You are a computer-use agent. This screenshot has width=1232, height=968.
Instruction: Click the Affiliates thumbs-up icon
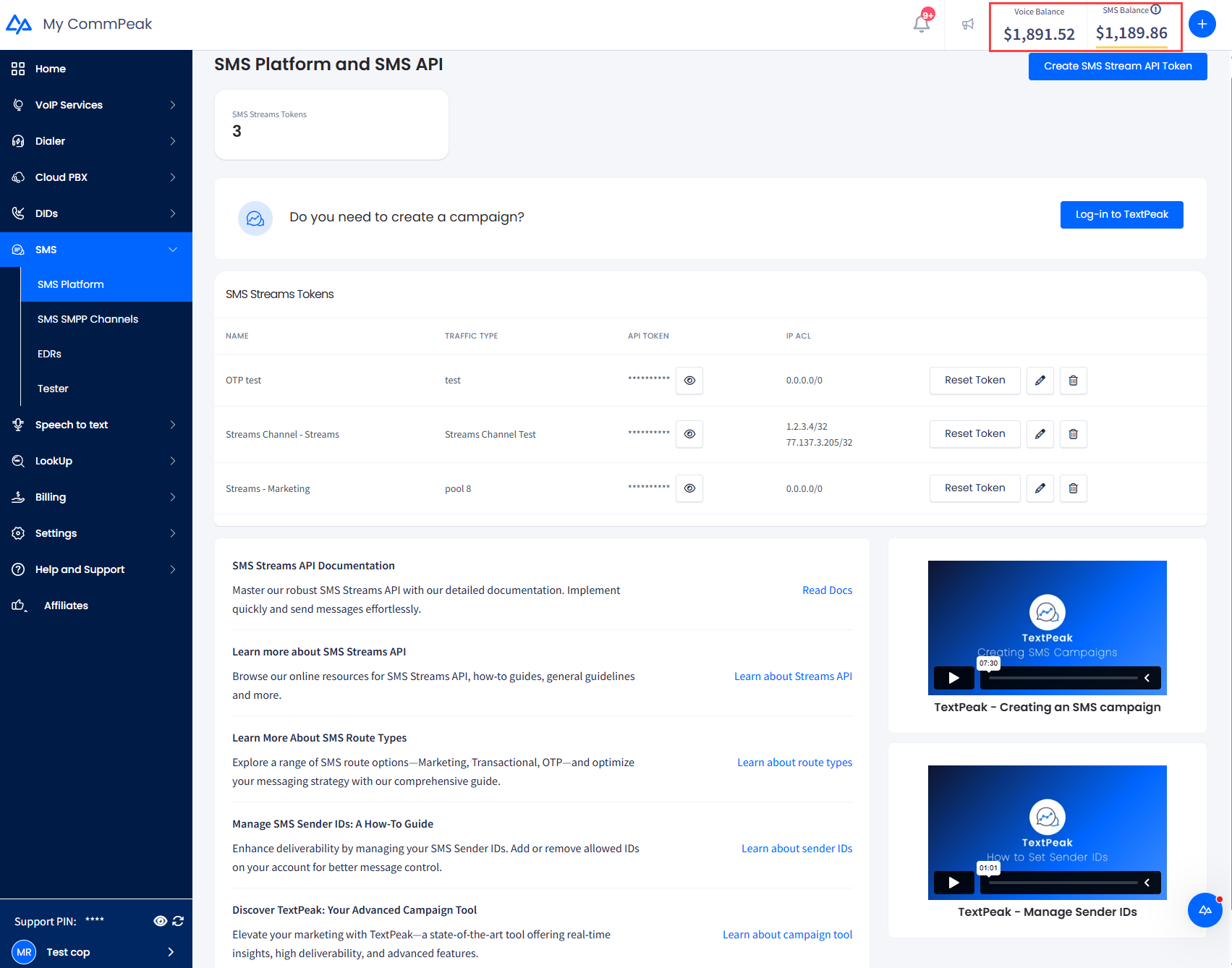click(x=19, y=606)
